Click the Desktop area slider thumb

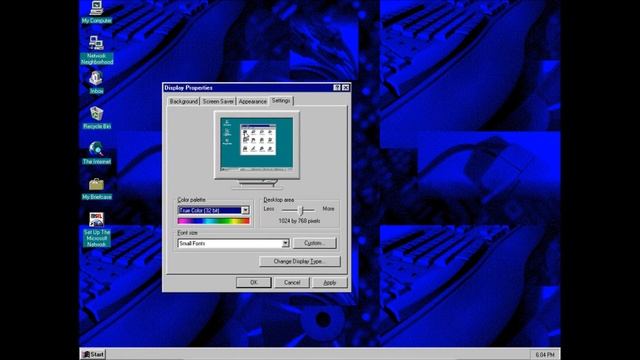point(302,210)
